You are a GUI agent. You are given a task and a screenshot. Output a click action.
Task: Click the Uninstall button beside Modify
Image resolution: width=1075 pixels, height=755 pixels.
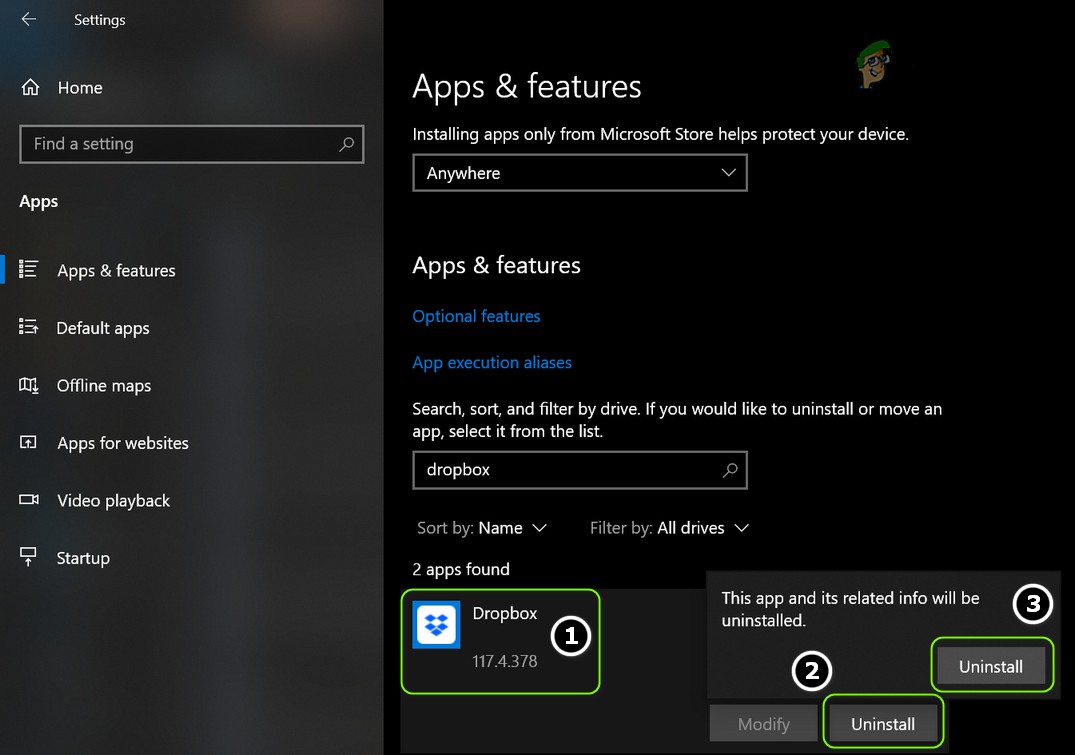[x=883, y=724]
